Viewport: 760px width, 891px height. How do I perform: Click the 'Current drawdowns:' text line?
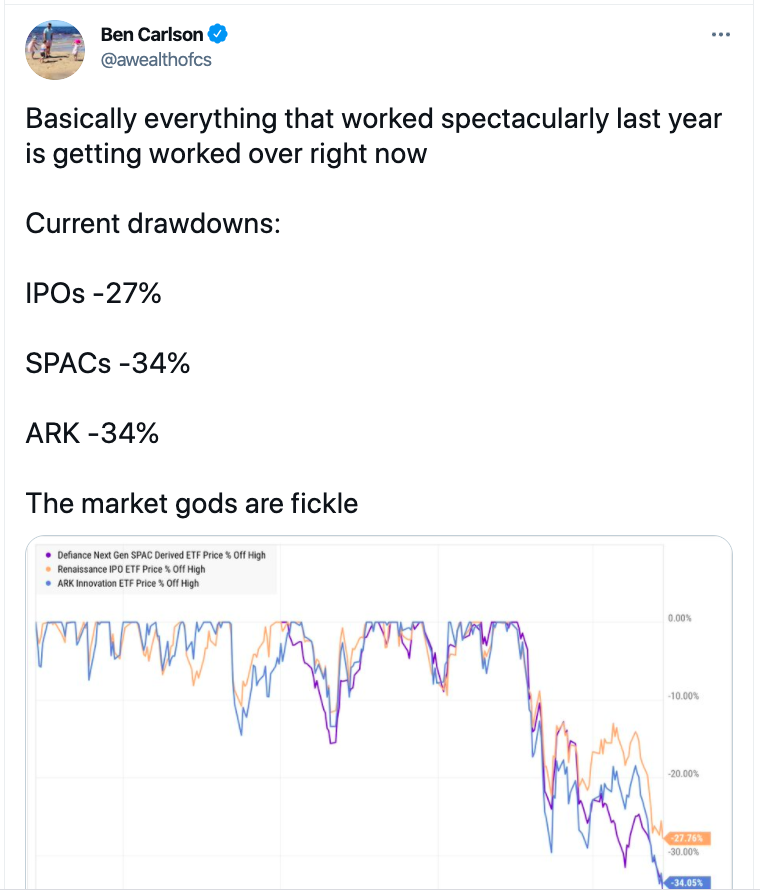(x=153, y=223)
